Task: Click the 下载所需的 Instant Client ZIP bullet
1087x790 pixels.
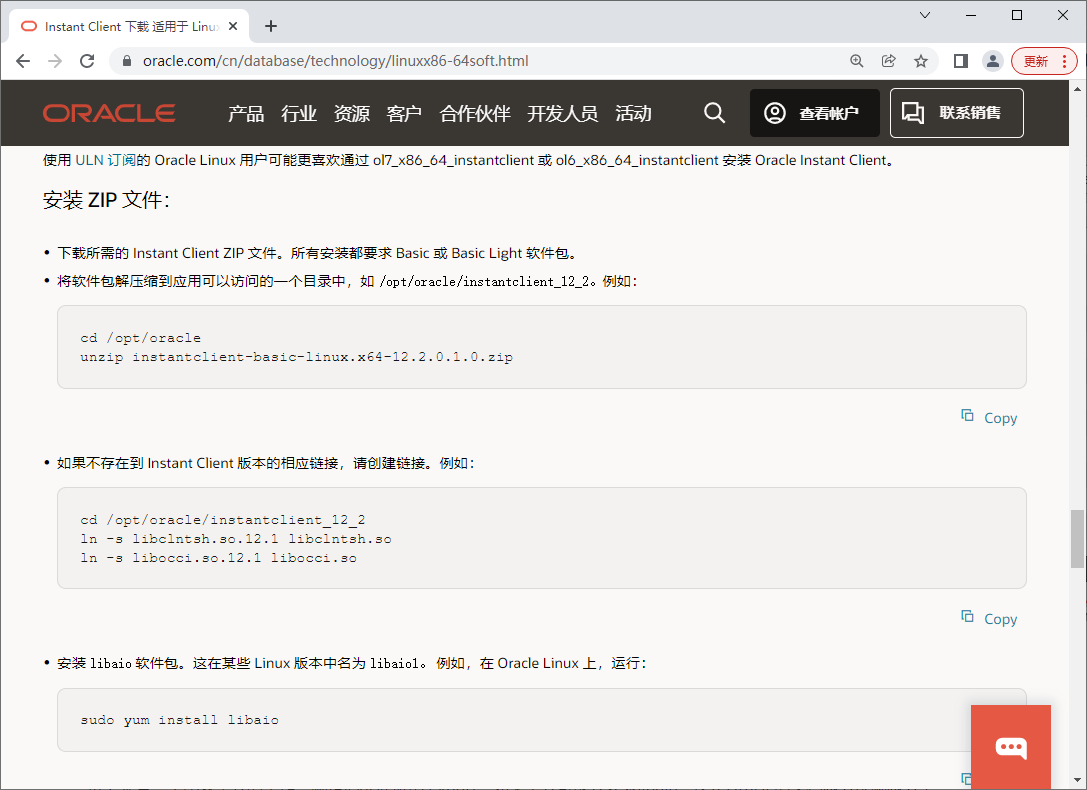Action: pyautogui.click(x=318, y=253)
